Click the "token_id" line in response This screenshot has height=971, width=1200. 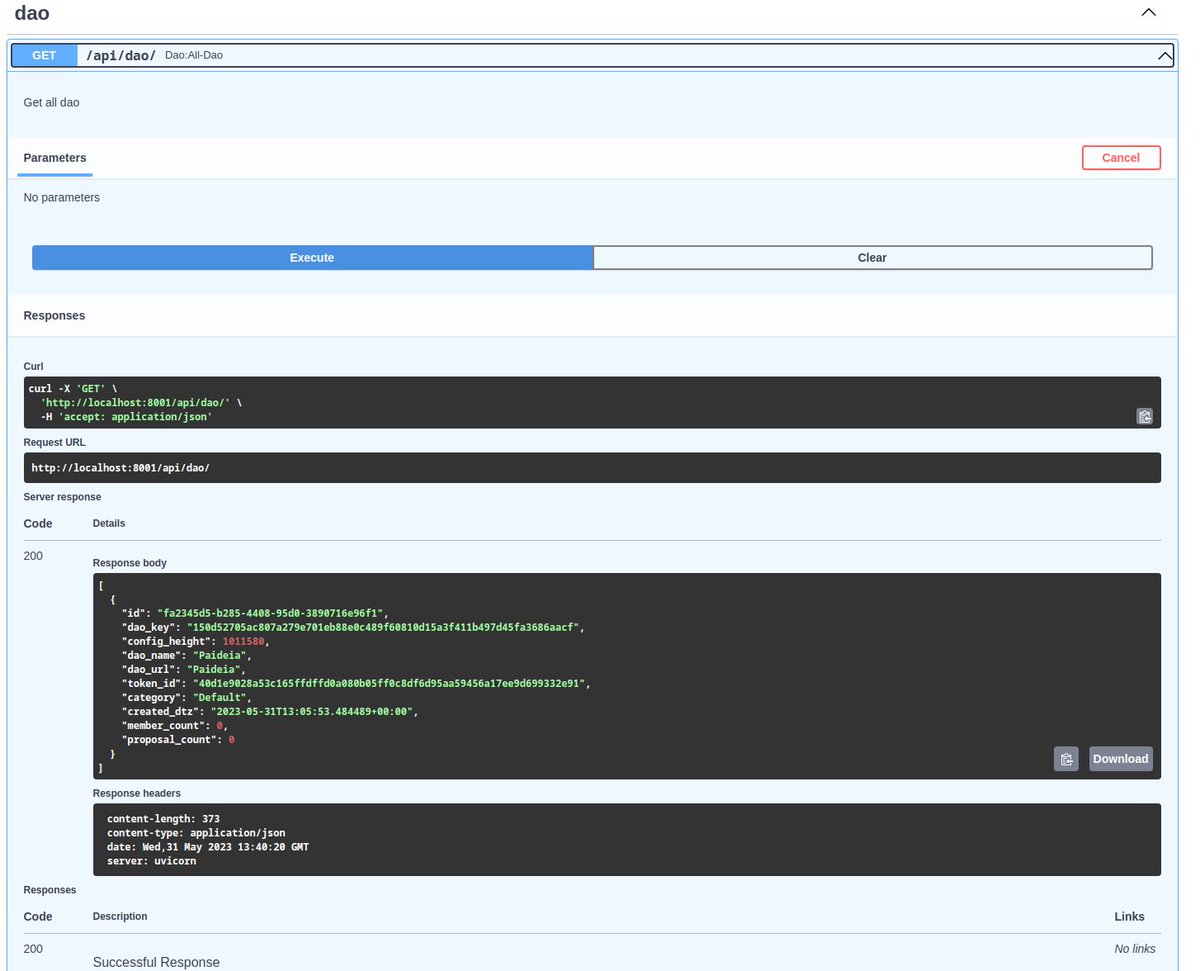[x=356, y=684]
